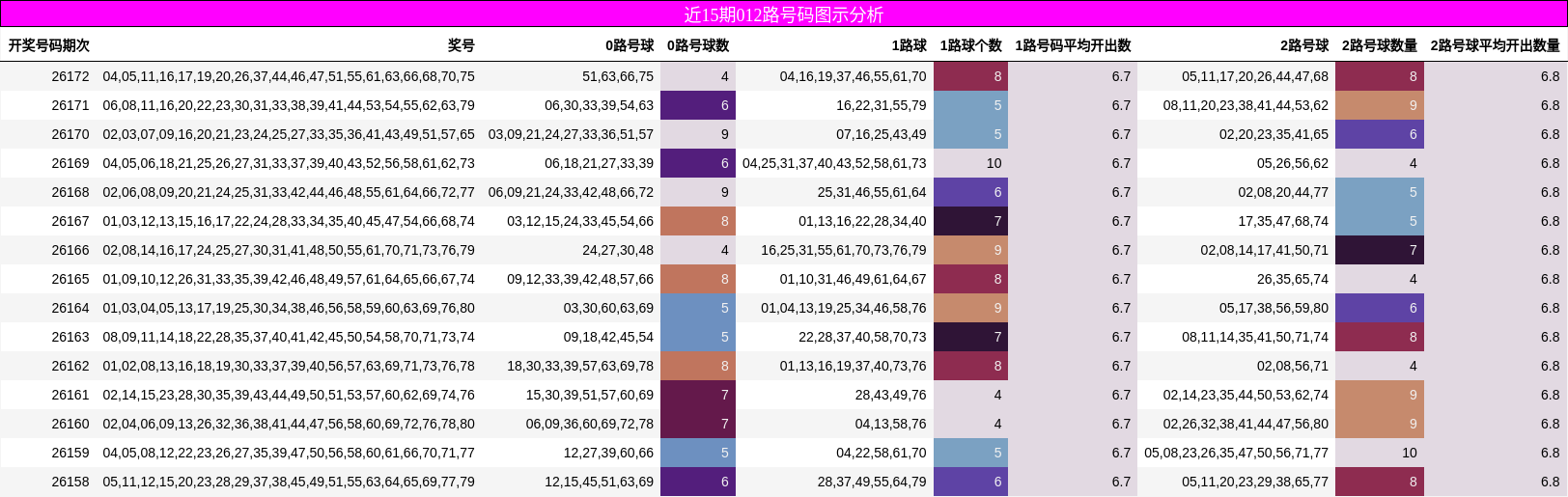Screen dimensions: 1568x497
Task: Select issue number 26160
Action: click(70, 424)
